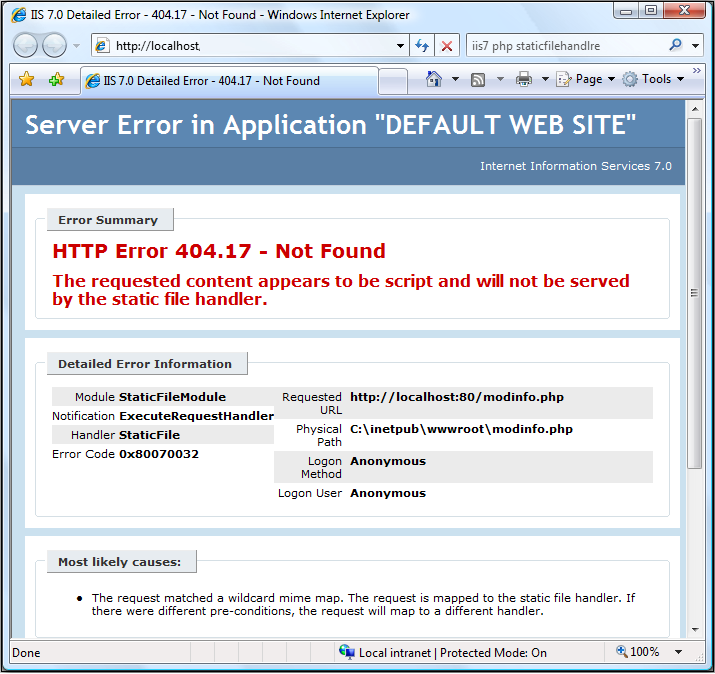Open the search provider options dropdown
The width and height of the screenshot is (715, 674).
695,46
